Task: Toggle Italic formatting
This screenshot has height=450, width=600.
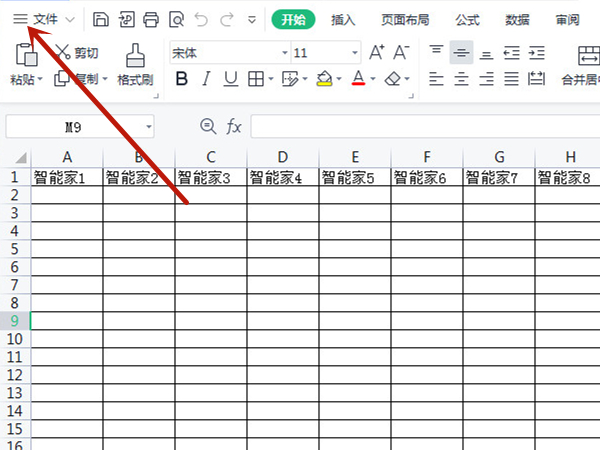Action: (206, 78)
